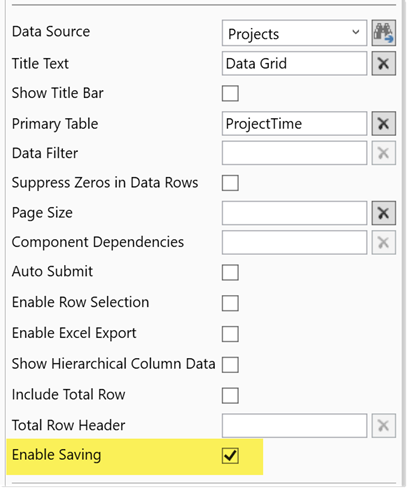Click the Primary Table field showing ProjectTime
The width and height of the screenshot is (408, 489).
pyautogui.click(x=294, y=124)
